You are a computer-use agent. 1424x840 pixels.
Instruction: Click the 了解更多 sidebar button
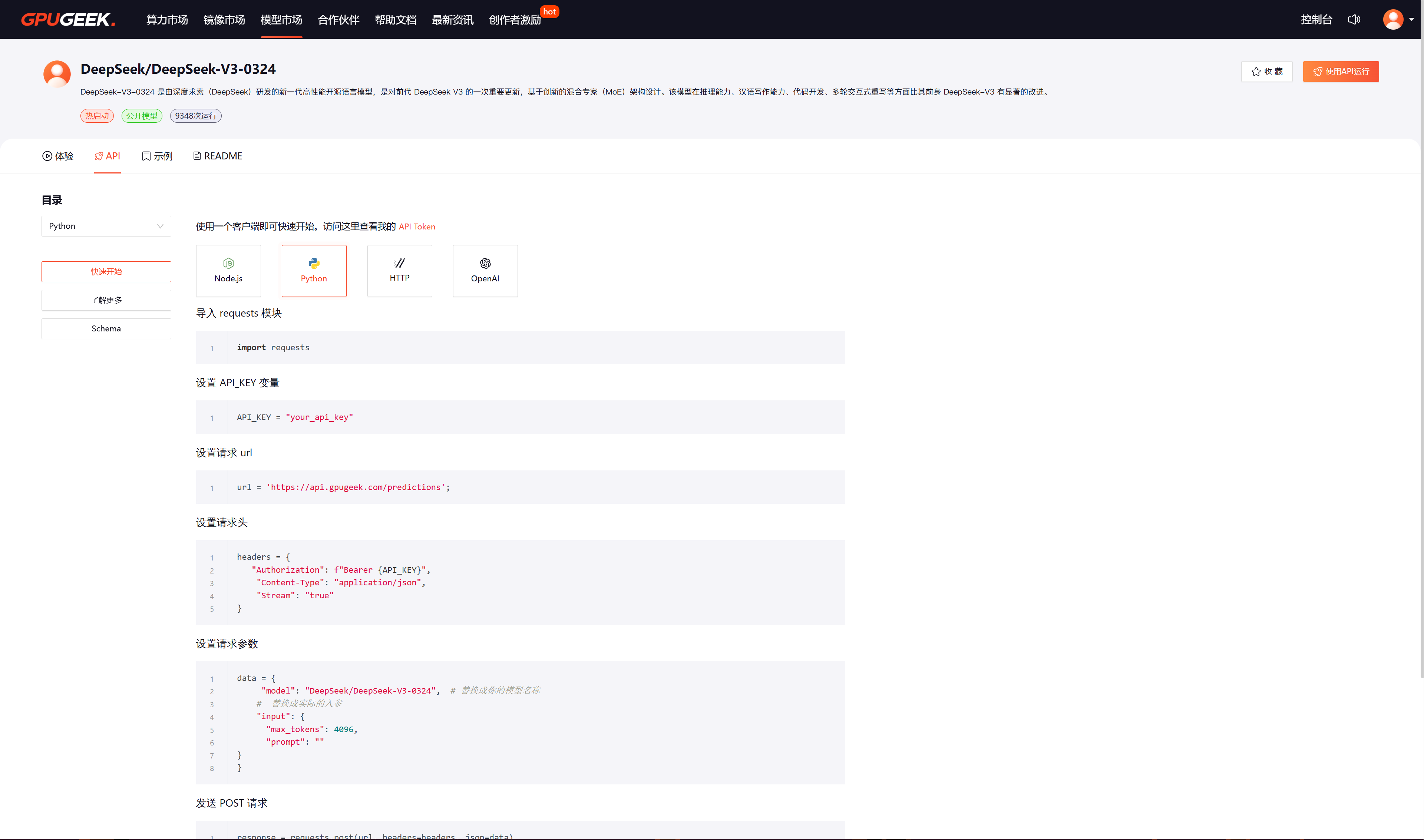tap(106, 300)
